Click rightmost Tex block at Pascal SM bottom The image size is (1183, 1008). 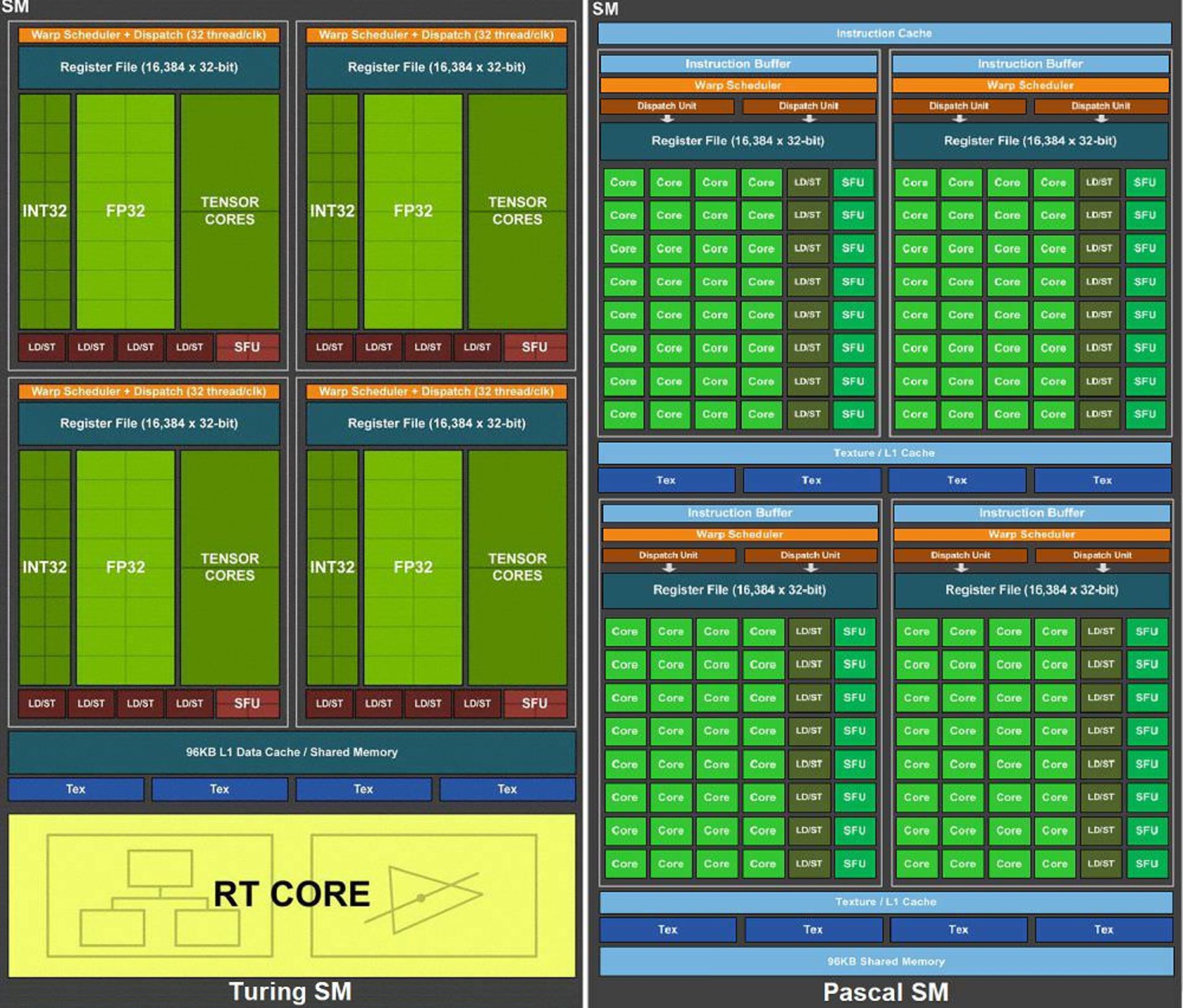click(1104, 930)
